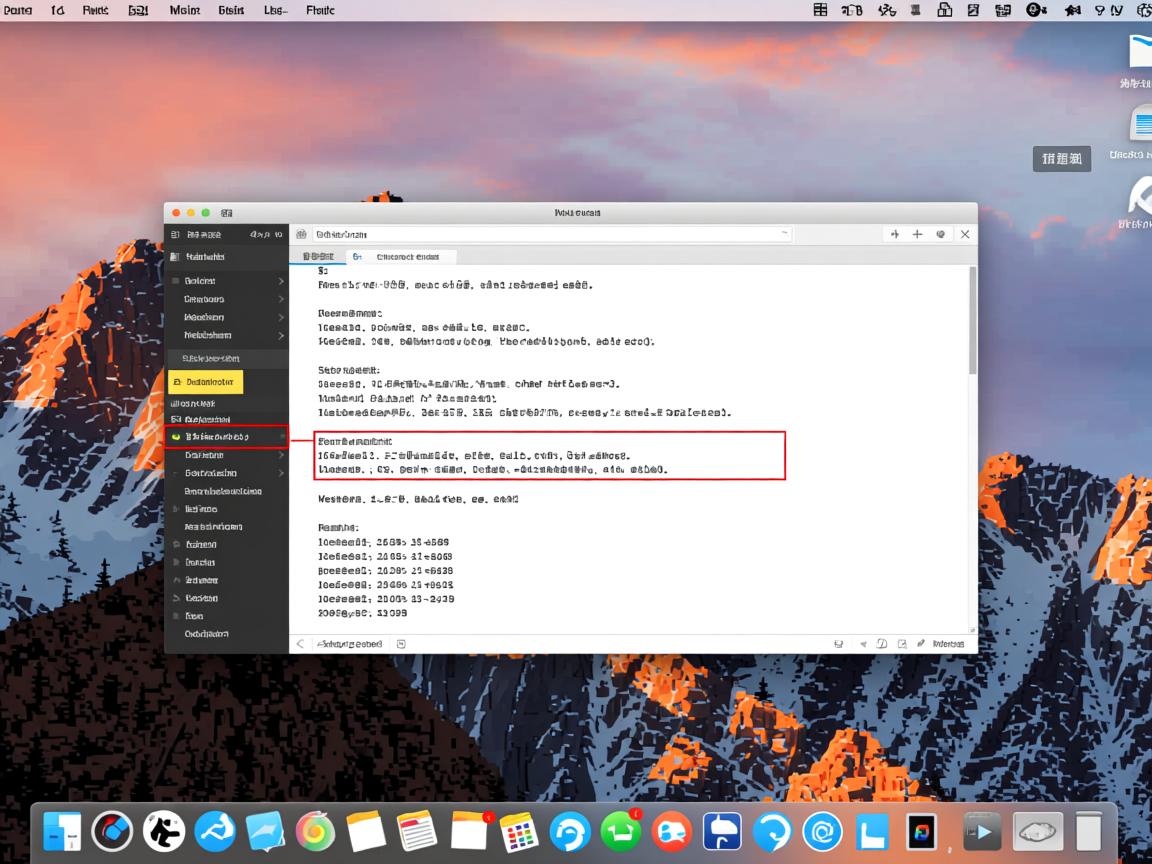
Task: Click the back chevron in the bottom status bar
Action: (x=300, y=644)
